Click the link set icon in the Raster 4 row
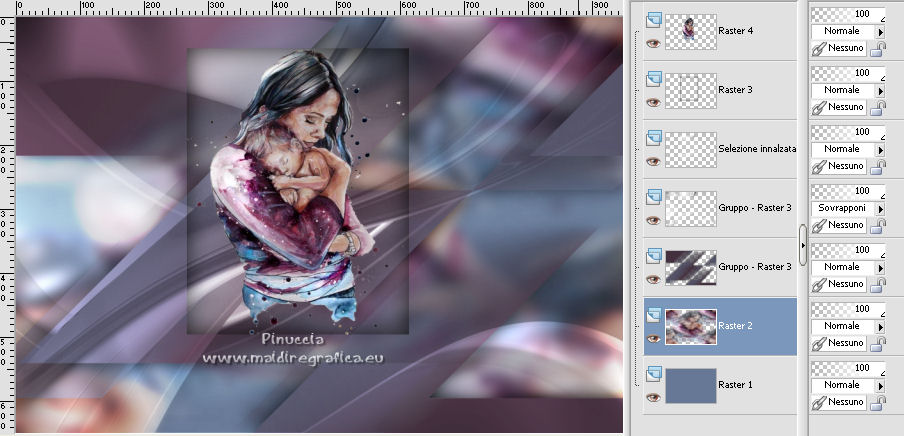 coord(818,48)
